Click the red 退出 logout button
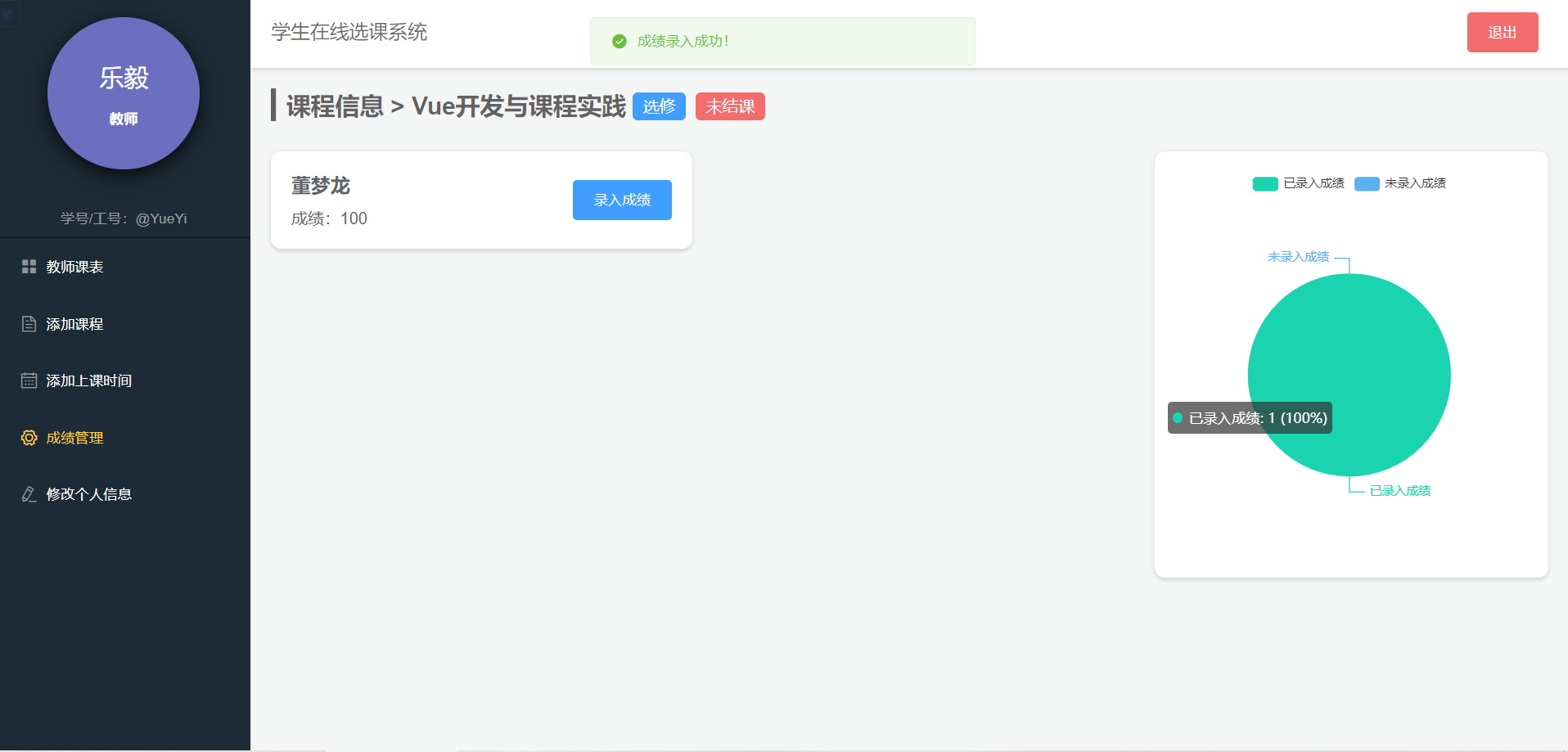 click(x=1503, y=32)
